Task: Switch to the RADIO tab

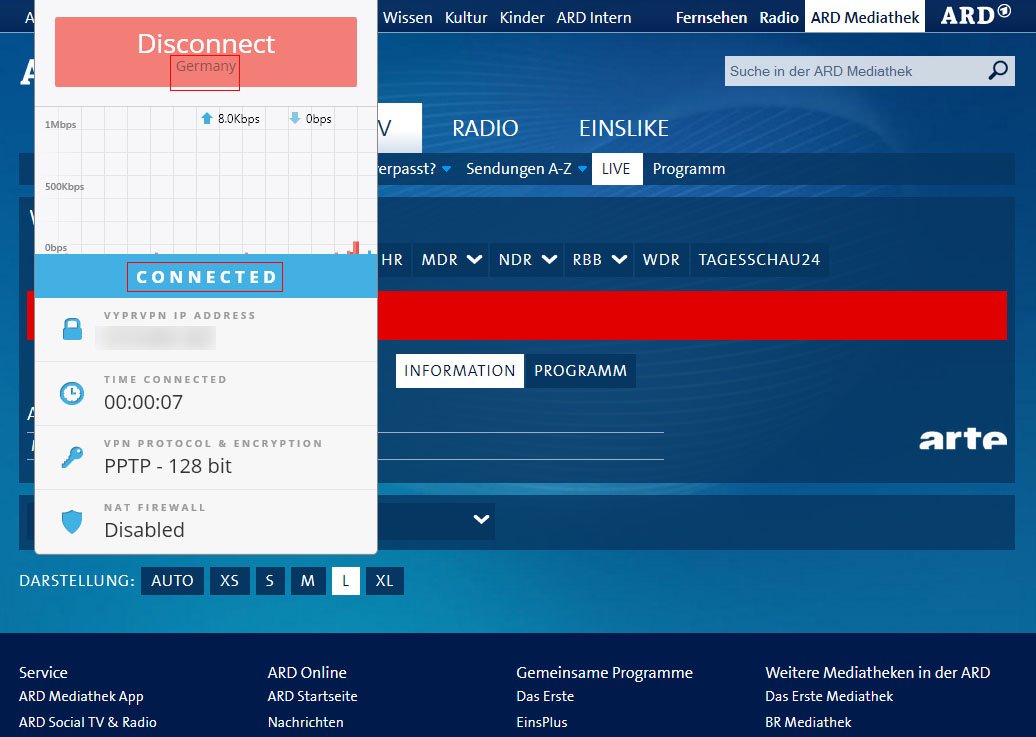Action: point(485,128)
